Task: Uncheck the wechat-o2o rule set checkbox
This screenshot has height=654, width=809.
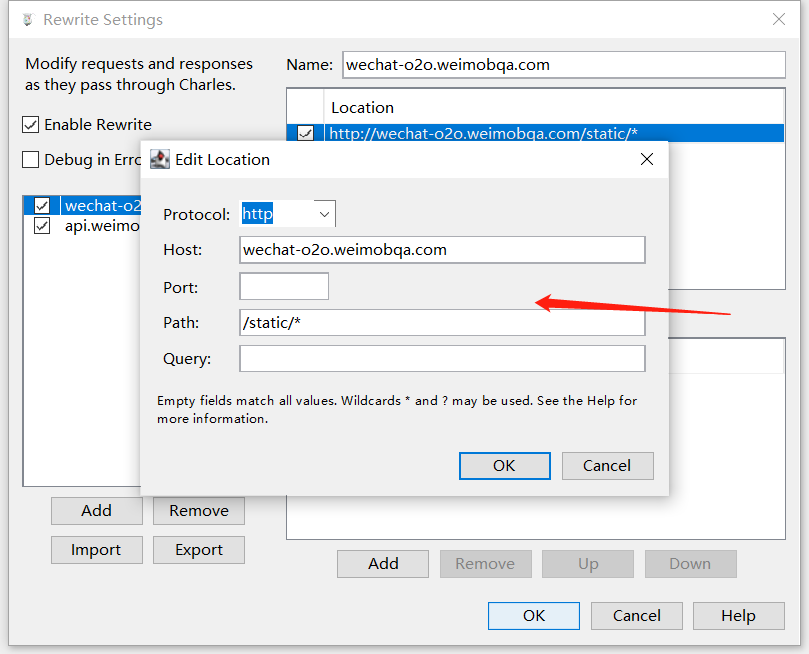Action: coord(42,205)
